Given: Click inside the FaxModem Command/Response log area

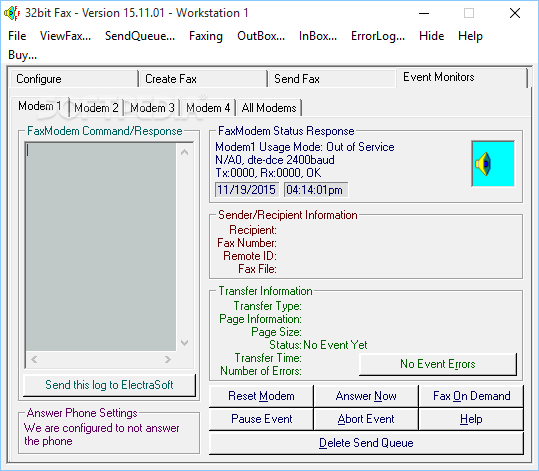Looking at the screenshot, I should coord(101,247).
